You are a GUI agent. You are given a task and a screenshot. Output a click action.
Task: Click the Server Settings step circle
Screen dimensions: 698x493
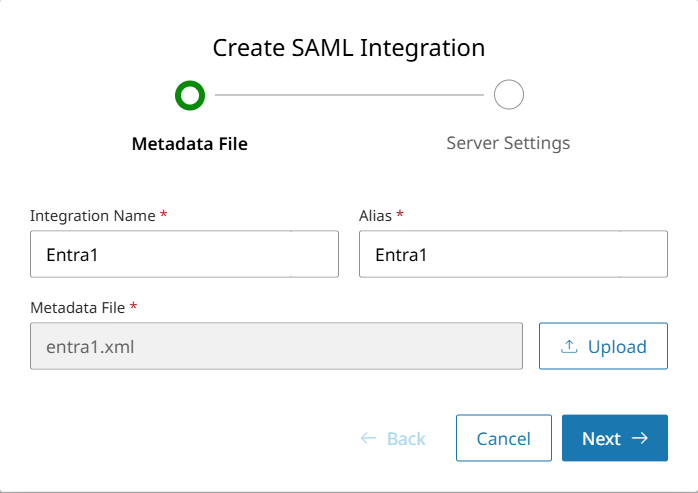coord(508,94)
